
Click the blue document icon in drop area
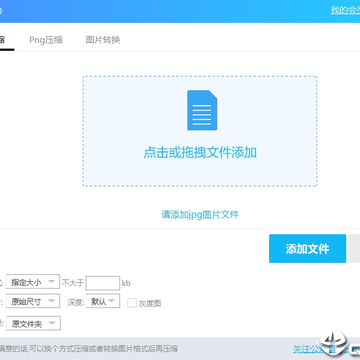tap(202, 110)
